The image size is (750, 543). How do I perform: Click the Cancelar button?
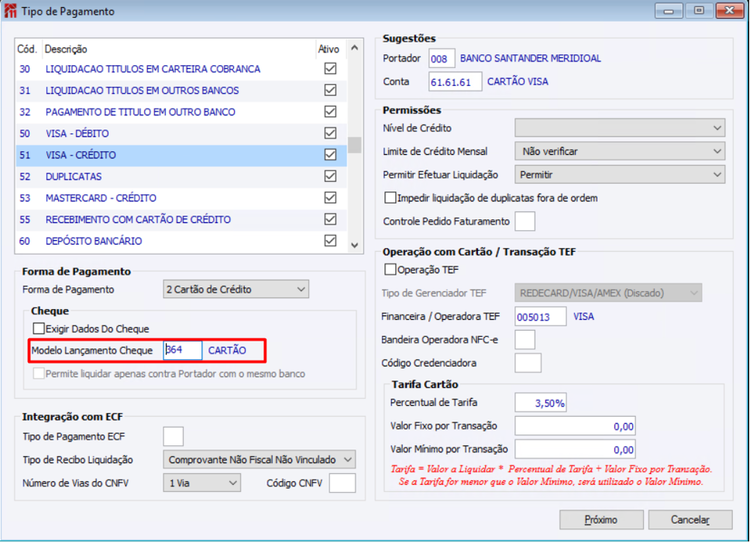(x=690, y=520)
